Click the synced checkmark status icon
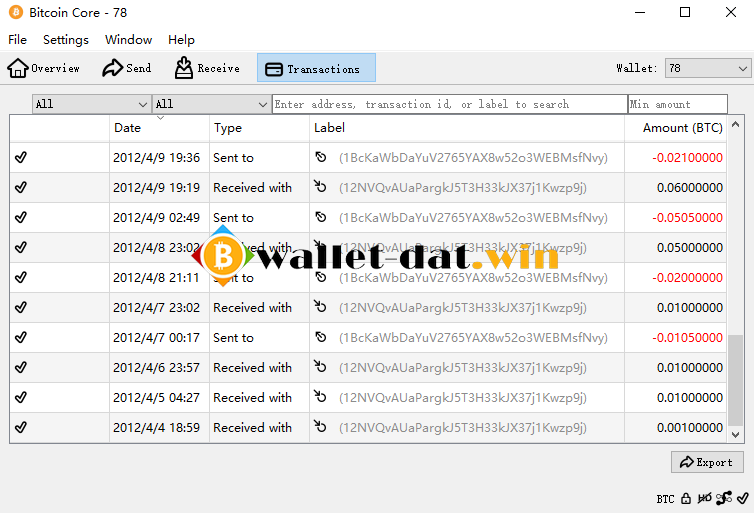 pyautogui.click(x=742, y=498)
